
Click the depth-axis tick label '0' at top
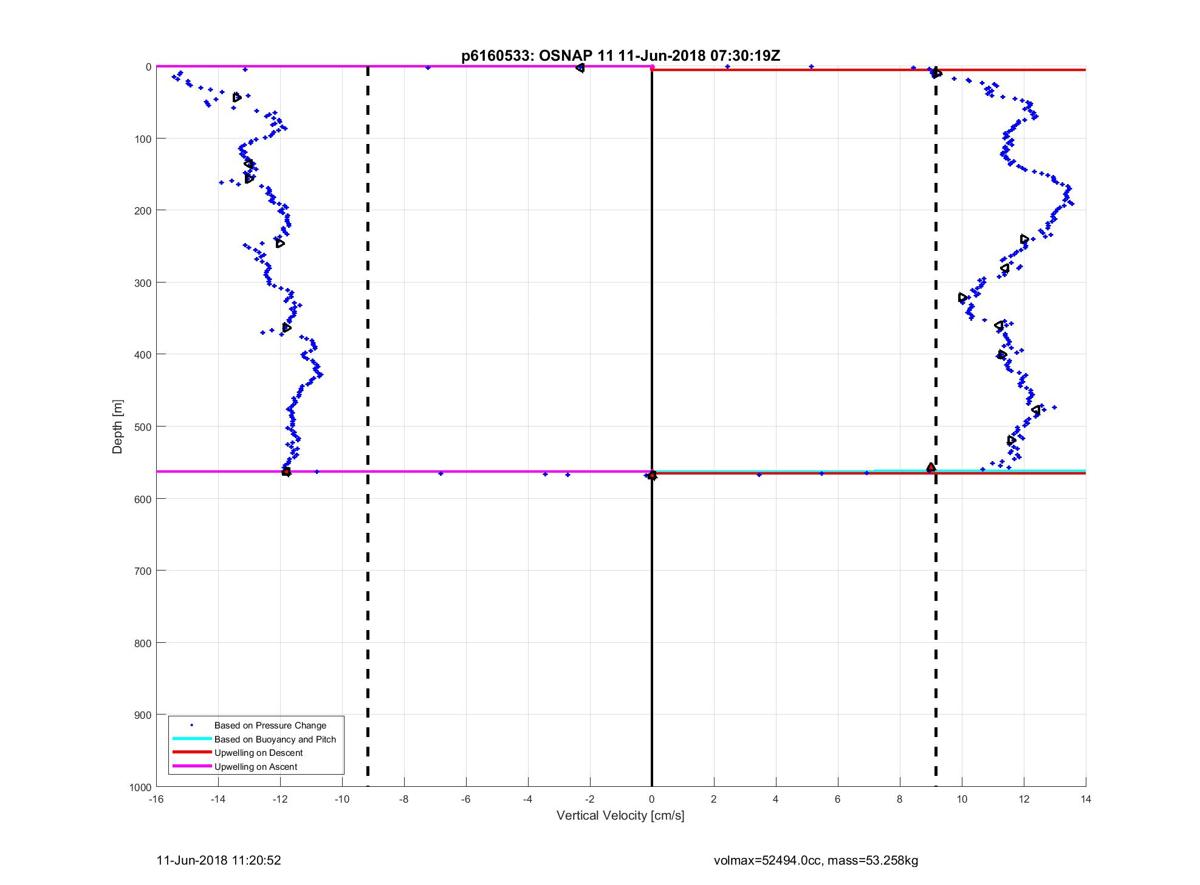click(x=148, y=67)
